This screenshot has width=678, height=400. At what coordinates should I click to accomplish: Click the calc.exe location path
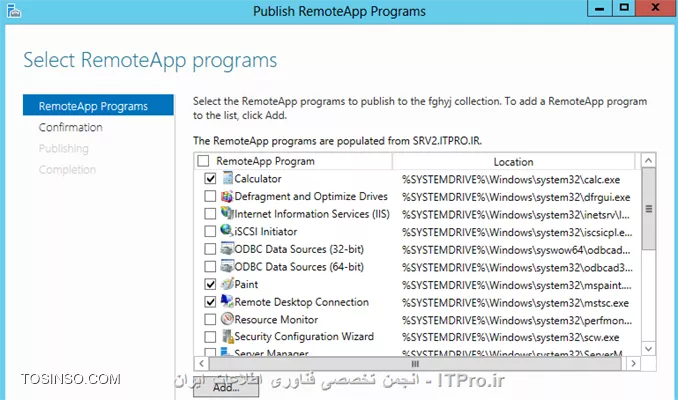(x=511, y=179)
